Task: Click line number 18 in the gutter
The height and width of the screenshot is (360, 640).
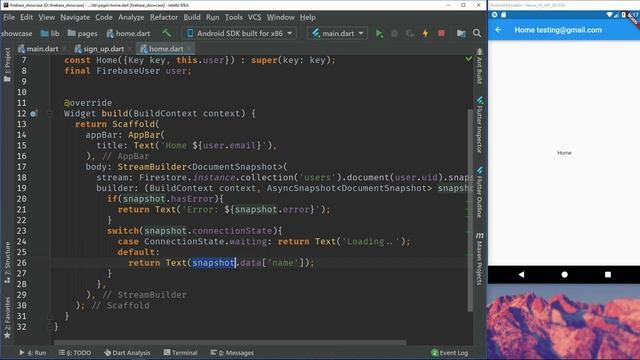Action: pos(22,178)
